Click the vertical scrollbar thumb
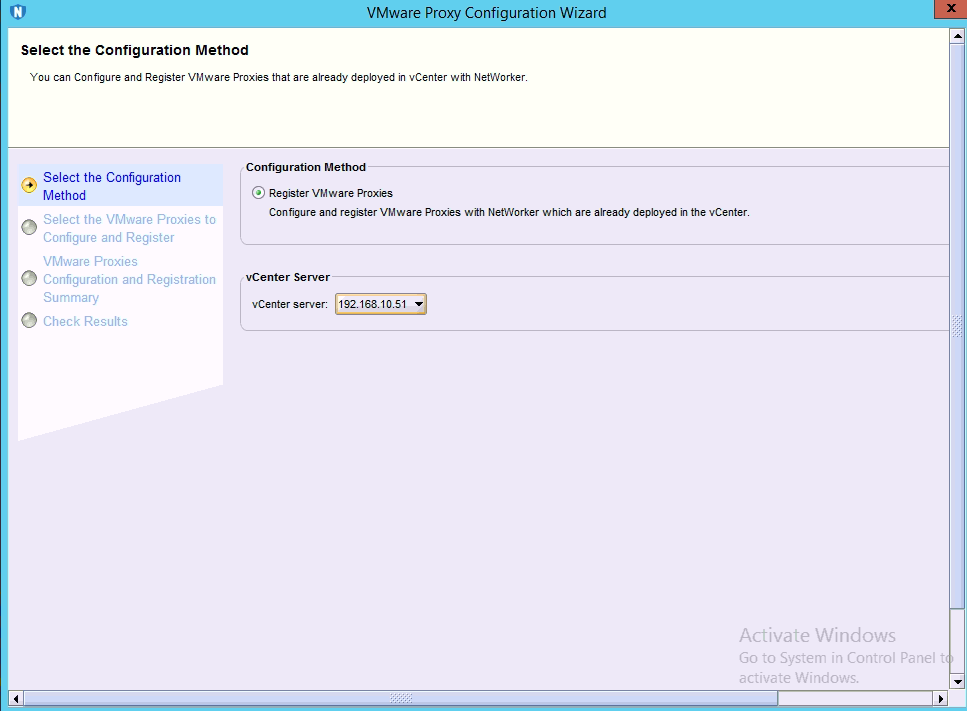The image size is (967, 711). [957, 325]
